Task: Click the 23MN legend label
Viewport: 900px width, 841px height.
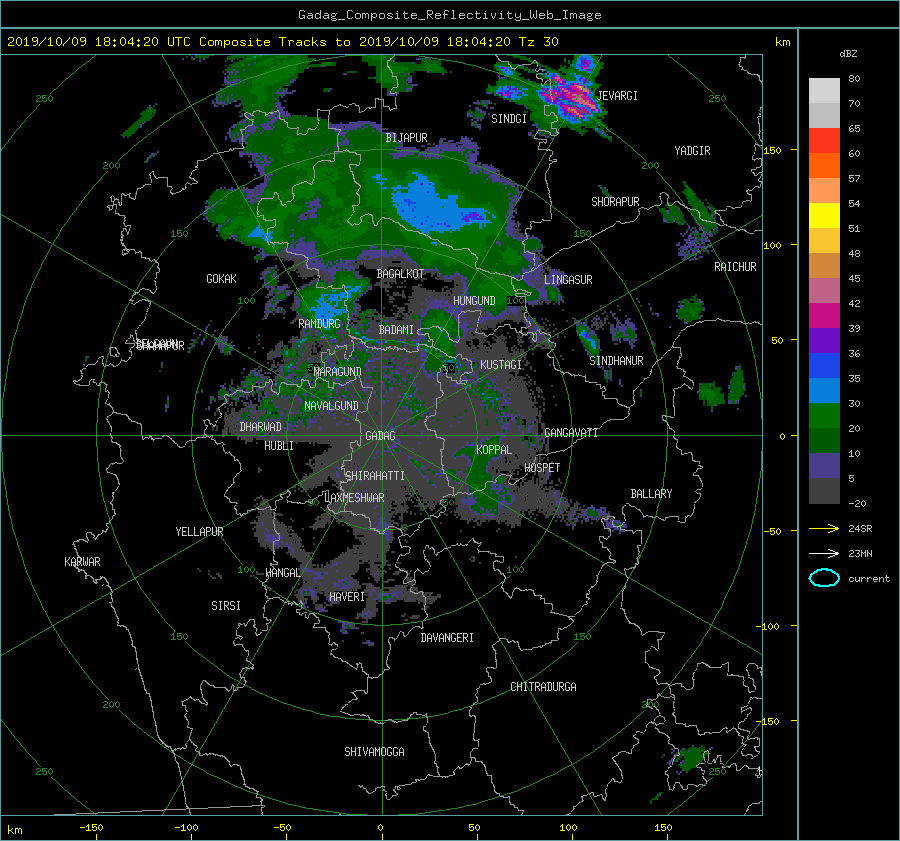Action: pyautogui.click(x=860, y=553)
